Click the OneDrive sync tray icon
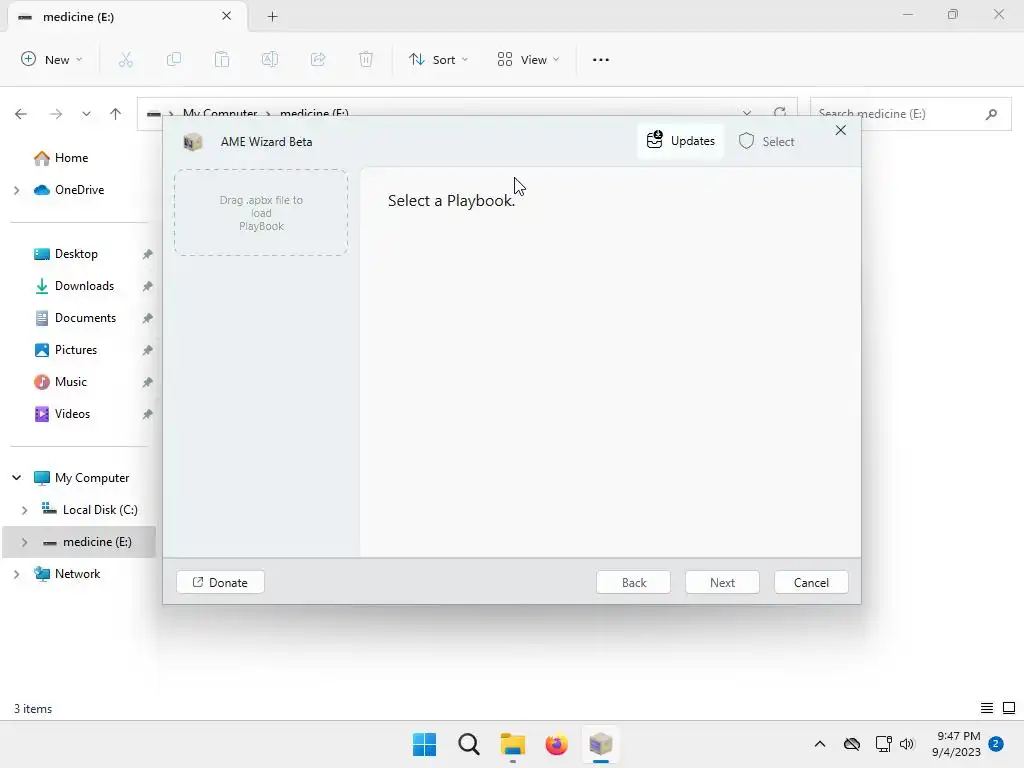Screen dimensions: 1024x768 pos(852,744)
